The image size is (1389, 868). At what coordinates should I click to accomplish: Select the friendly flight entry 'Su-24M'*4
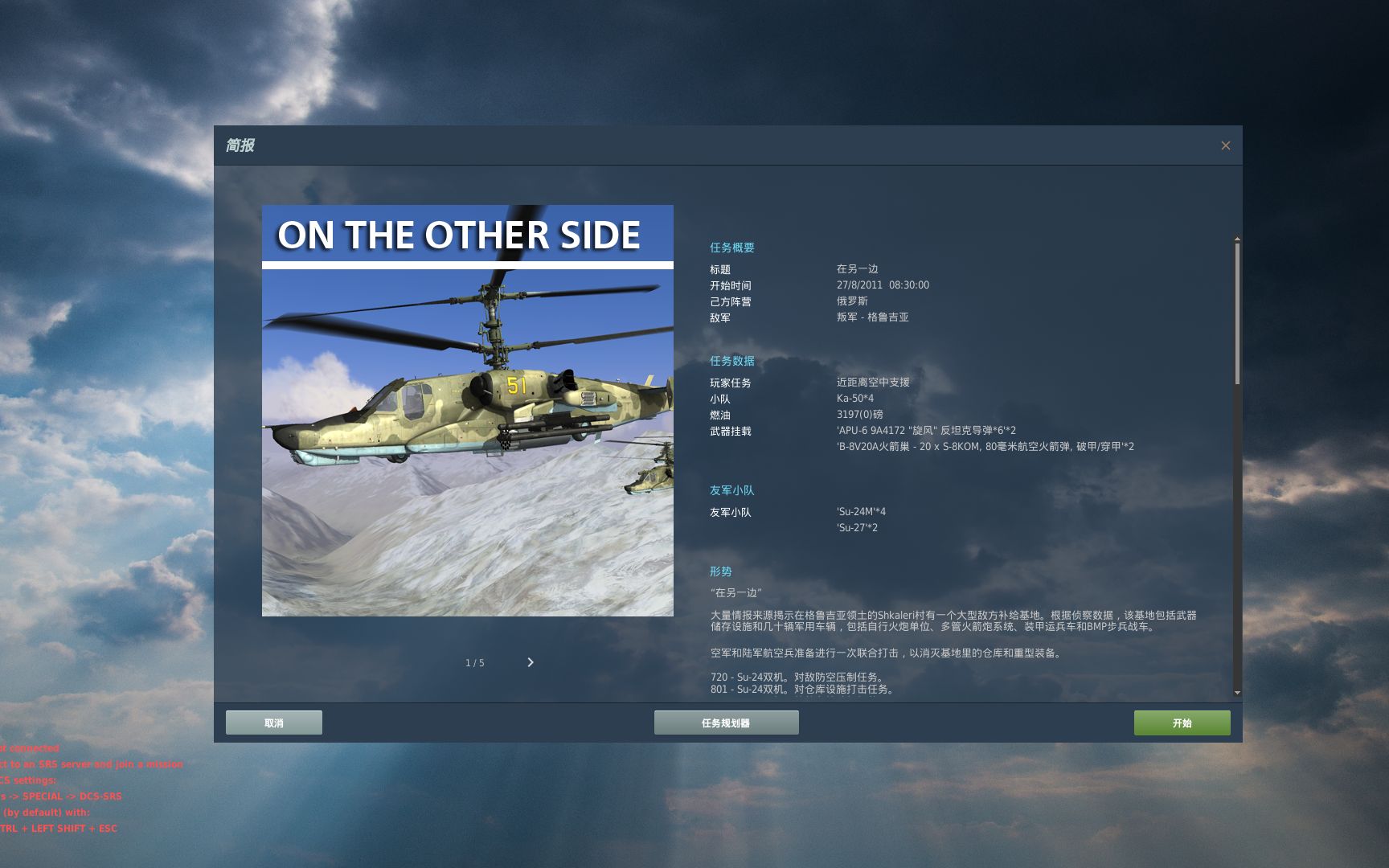pyautogui.click(x=862, y=510)
